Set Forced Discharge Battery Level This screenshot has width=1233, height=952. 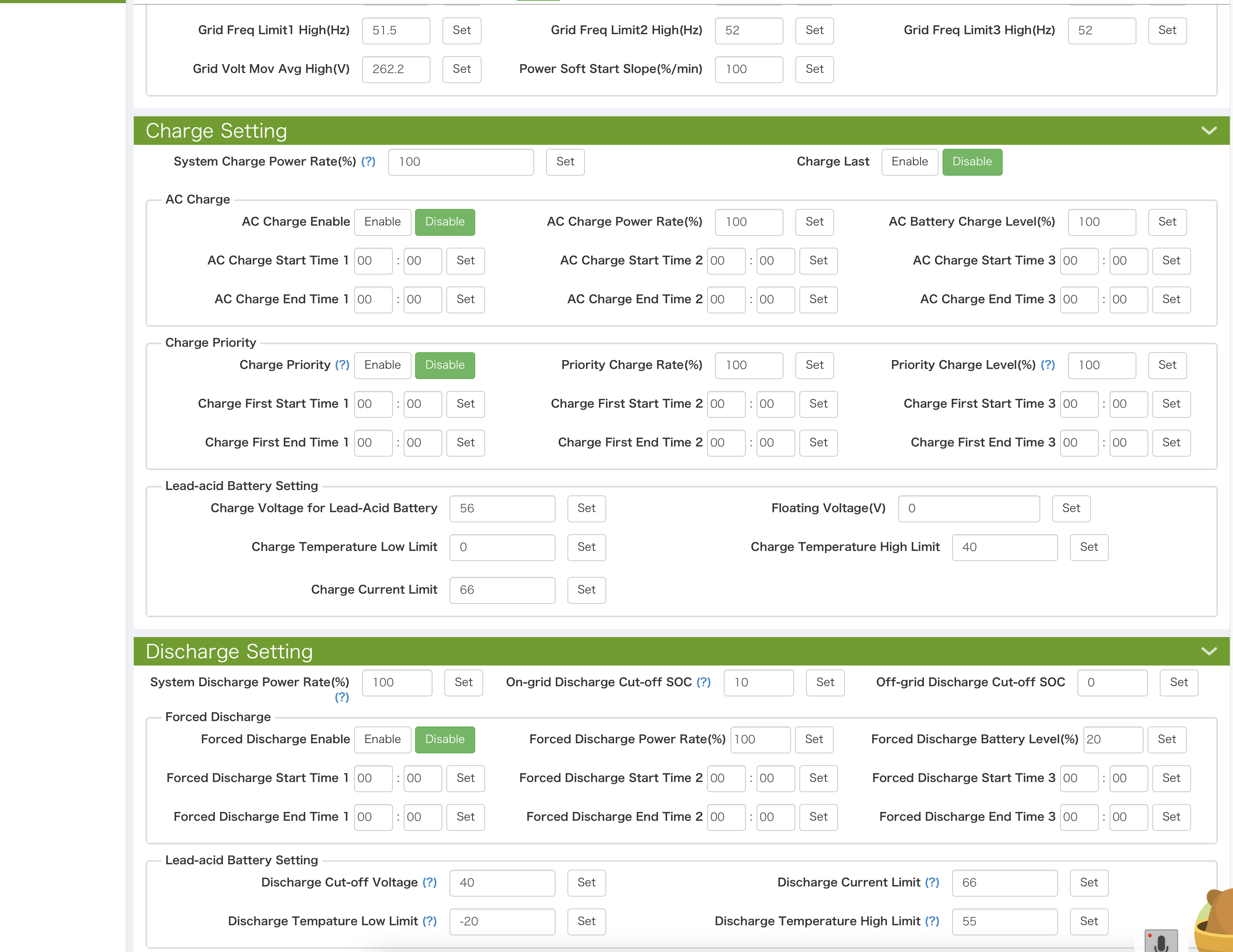(1167, 740)
